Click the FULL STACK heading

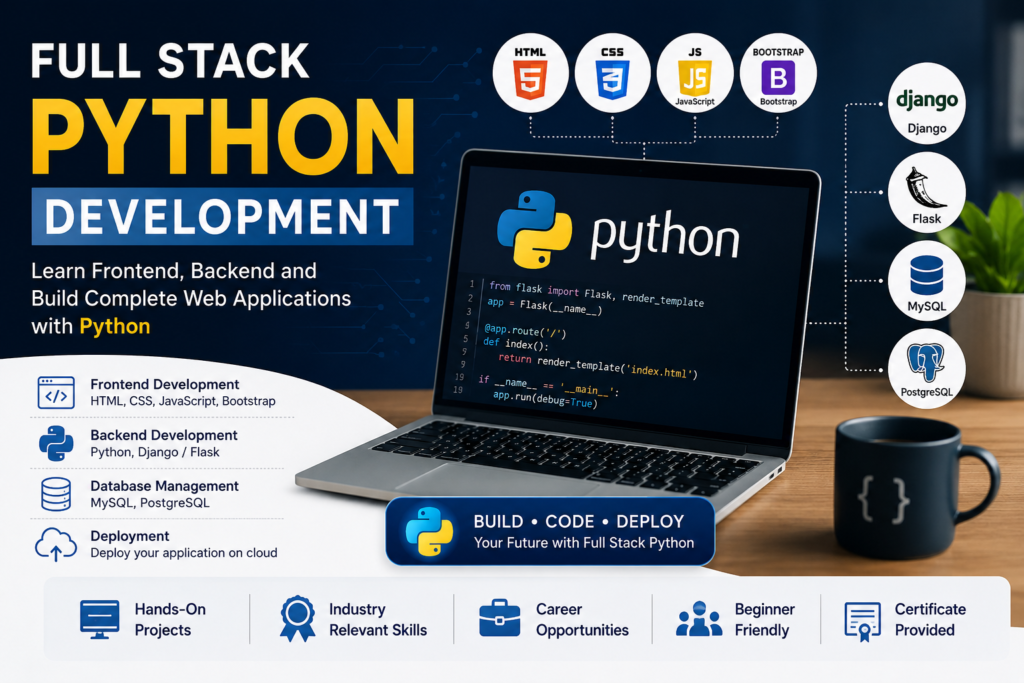(170, 61)
